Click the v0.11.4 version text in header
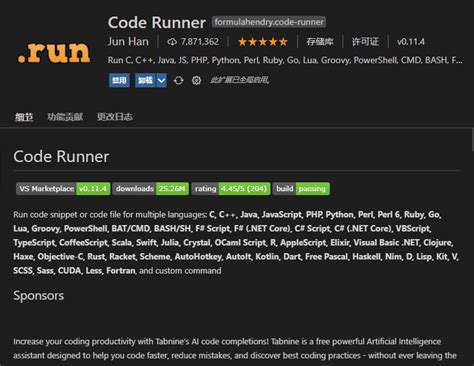This screenshot has height=366, width=474. coord(411,42)
